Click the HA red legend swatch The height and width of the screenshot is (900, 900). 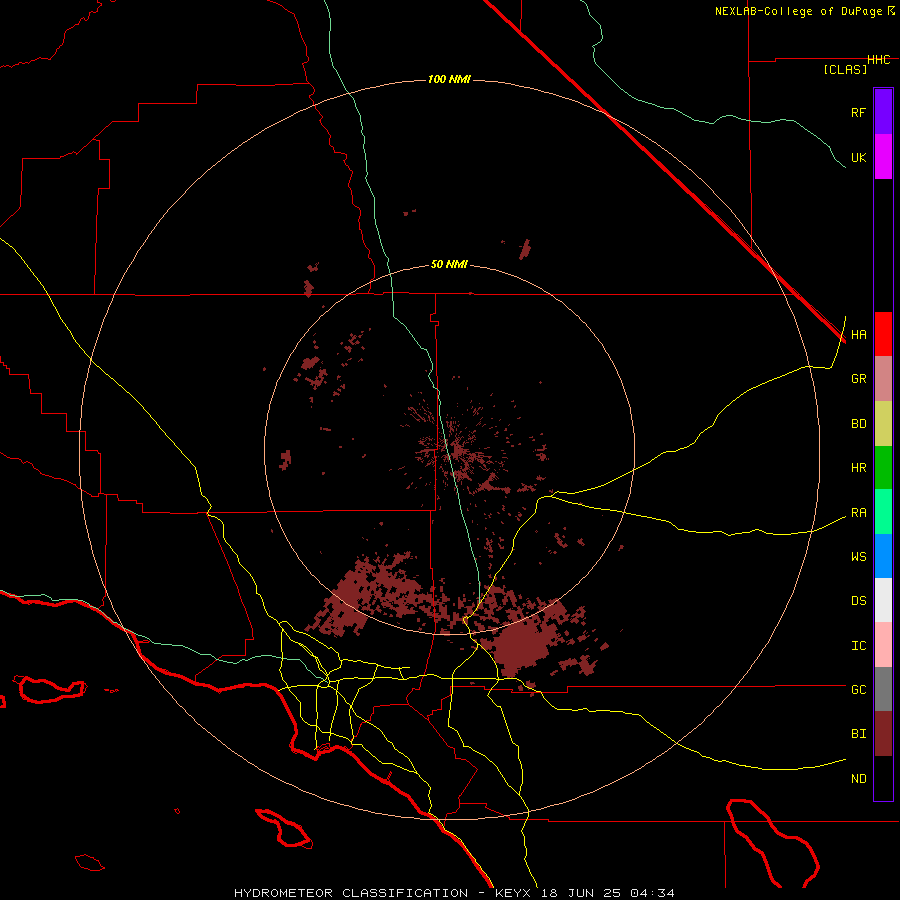click(x=883, y=334)
